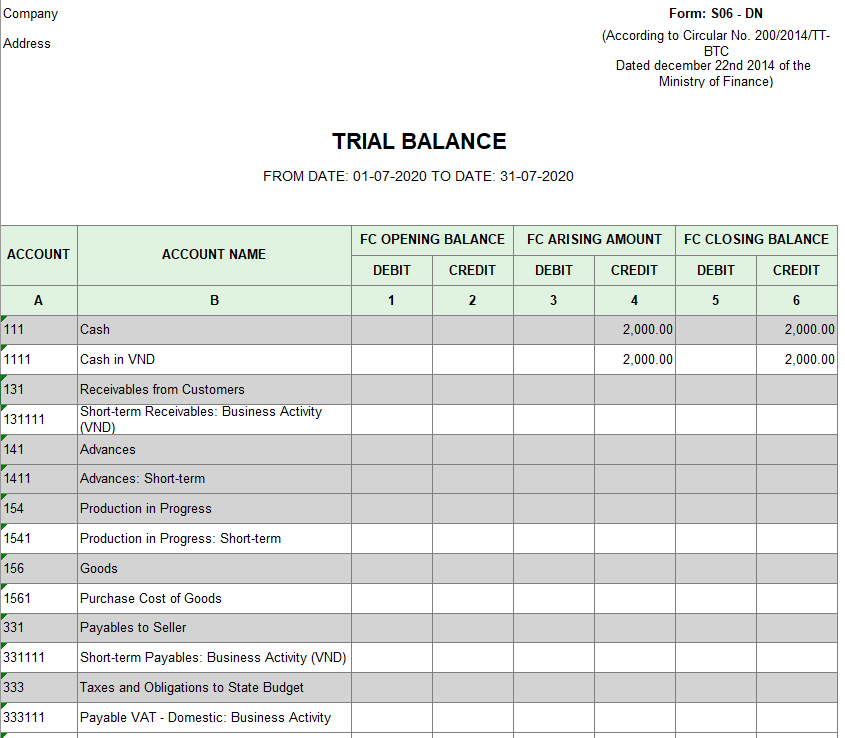Click the green corner marker on account 111
This screenshot has width=845, height=738.
pyautogui.click(x=4, y=319)
